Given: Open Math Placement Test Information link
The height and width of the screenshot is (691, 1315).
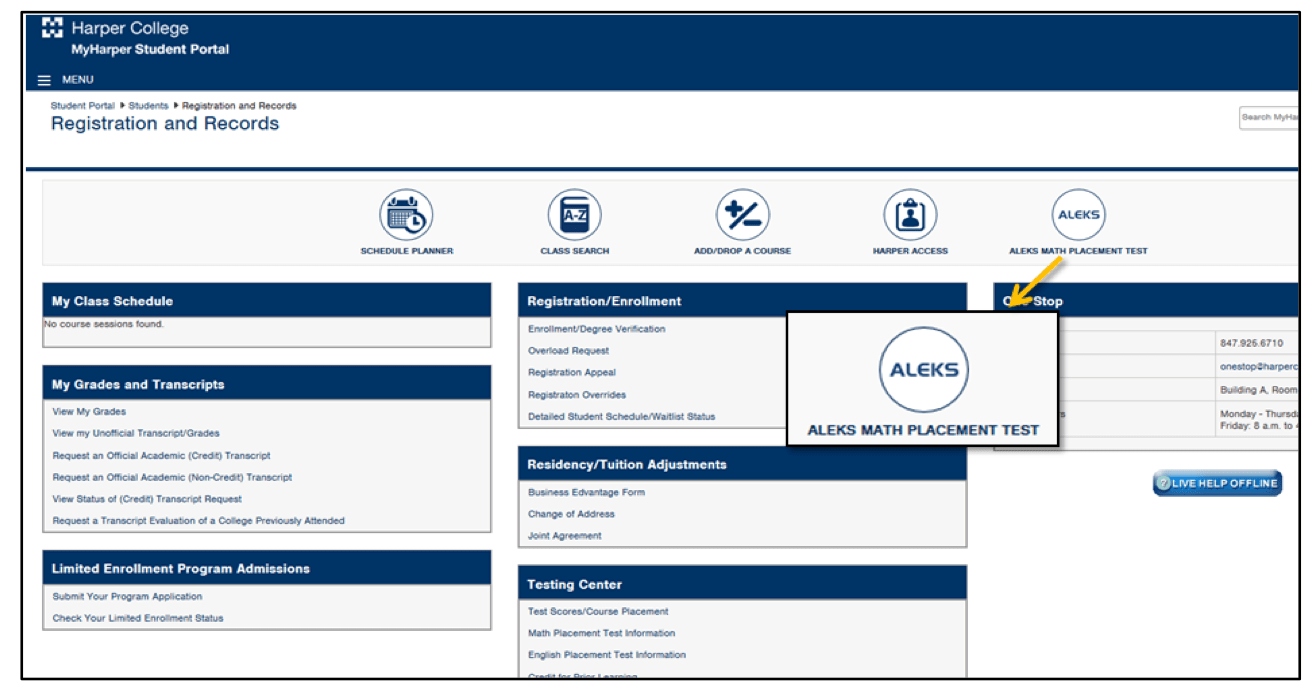Looking at the screenshot, I should [601, 634].
